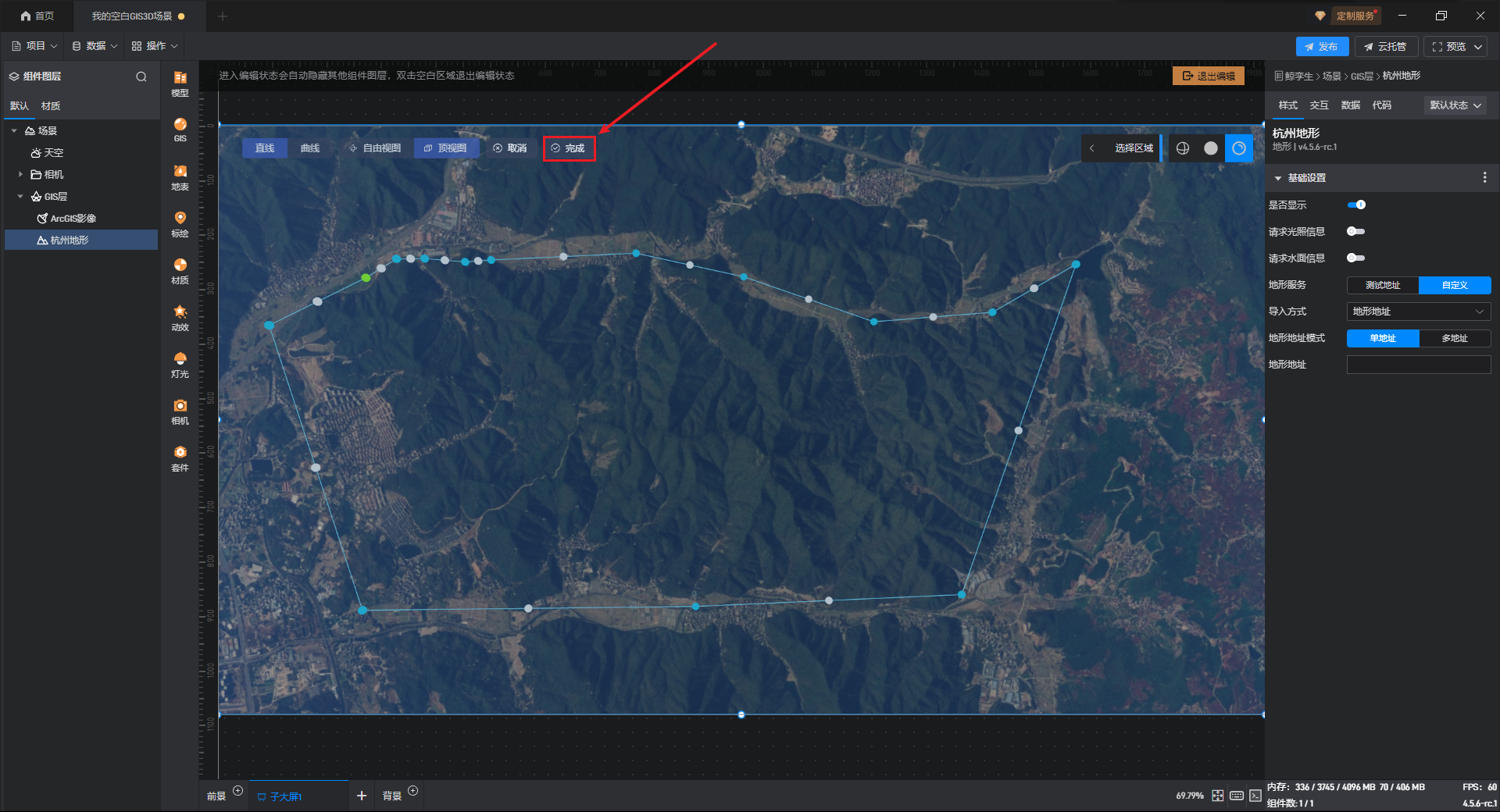Open the 默认状态 state dropdown
This screenshot has width=1500, height=812.
(x=1455, y=105)
